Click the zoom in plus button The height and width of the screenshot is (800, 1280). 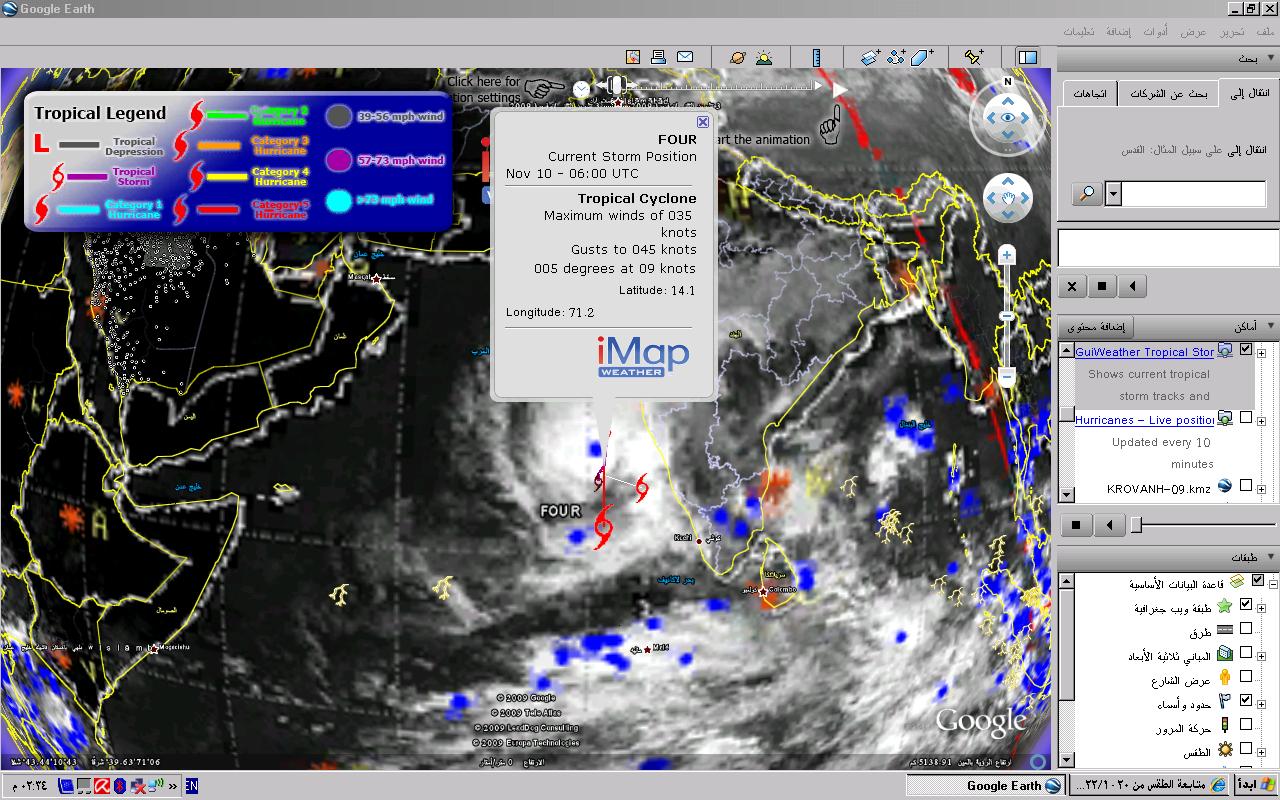tap(1007, 256)
